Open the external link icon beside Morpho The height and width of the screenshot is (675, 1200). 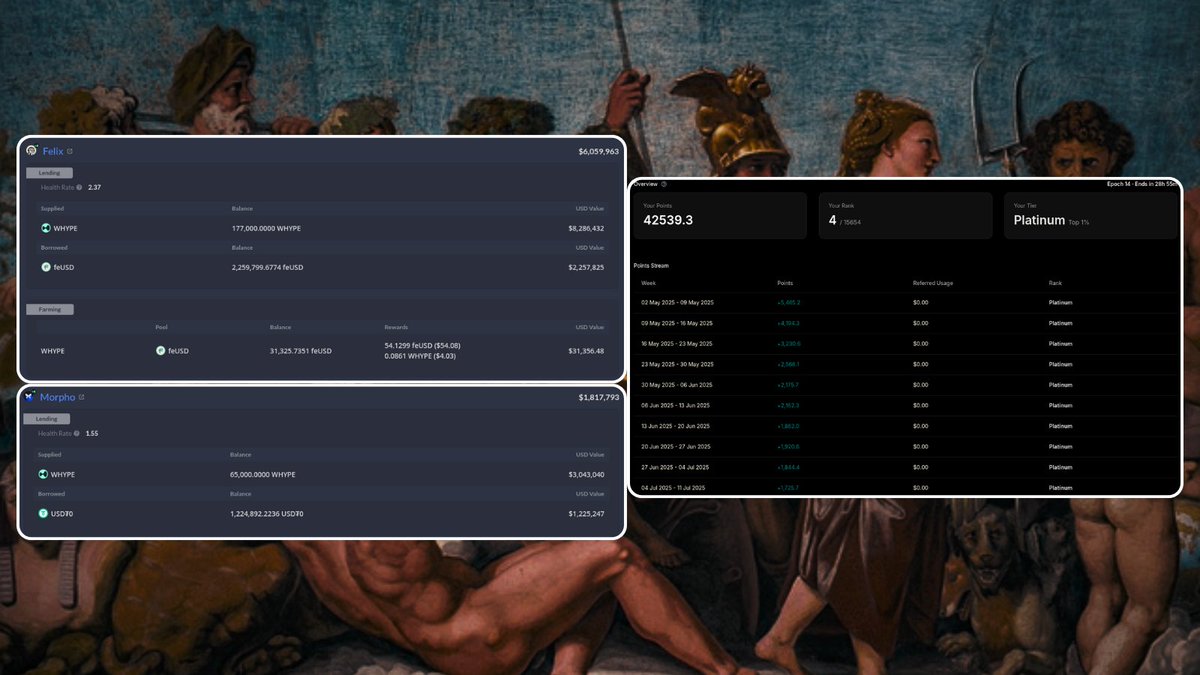[82, 398]
